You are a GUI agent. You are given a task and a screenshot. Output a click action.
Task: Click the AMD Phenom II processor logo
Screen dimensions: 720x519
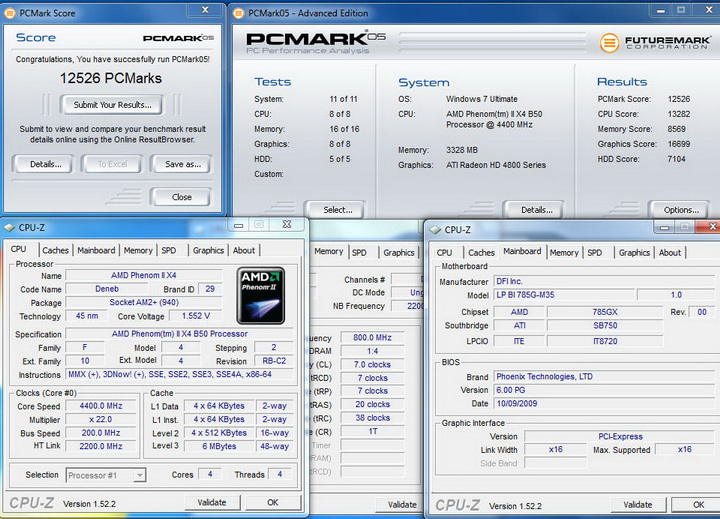pos(261,296)
